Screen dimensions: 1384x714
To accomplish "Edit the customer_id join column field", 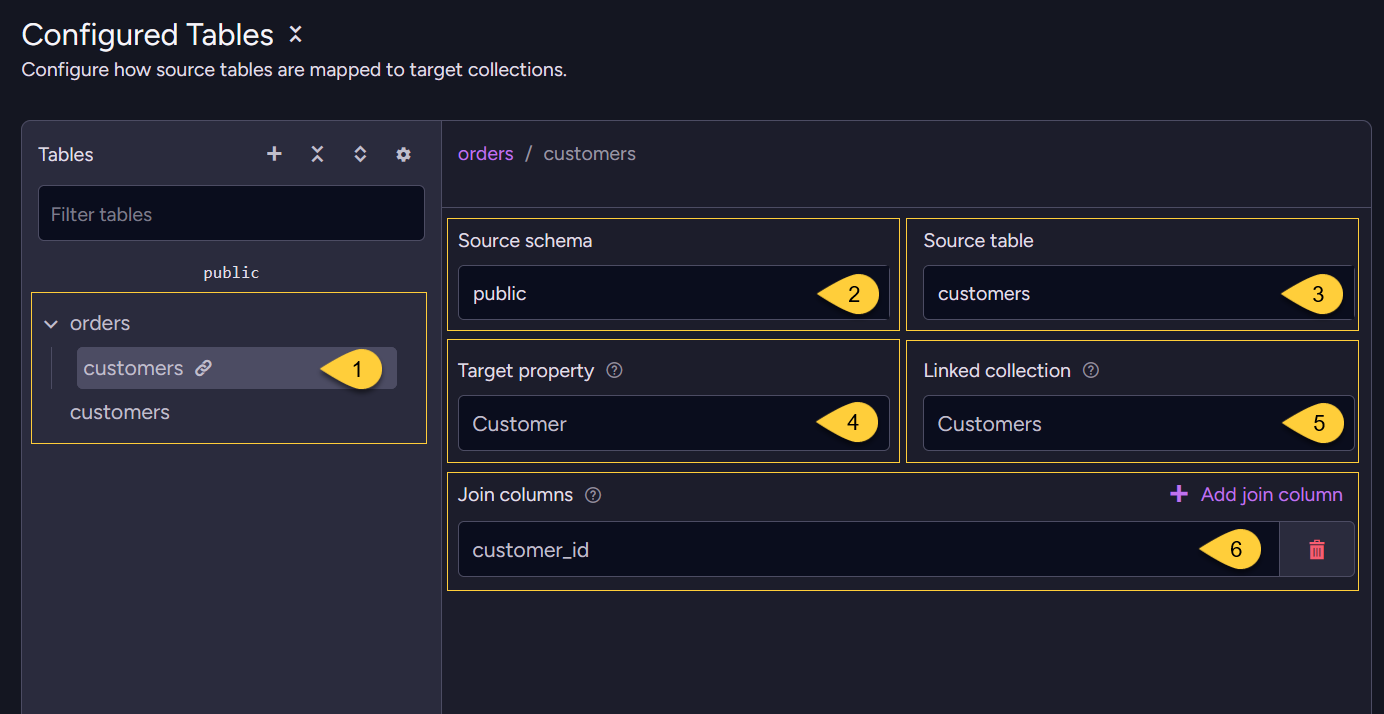I will 868,549.
